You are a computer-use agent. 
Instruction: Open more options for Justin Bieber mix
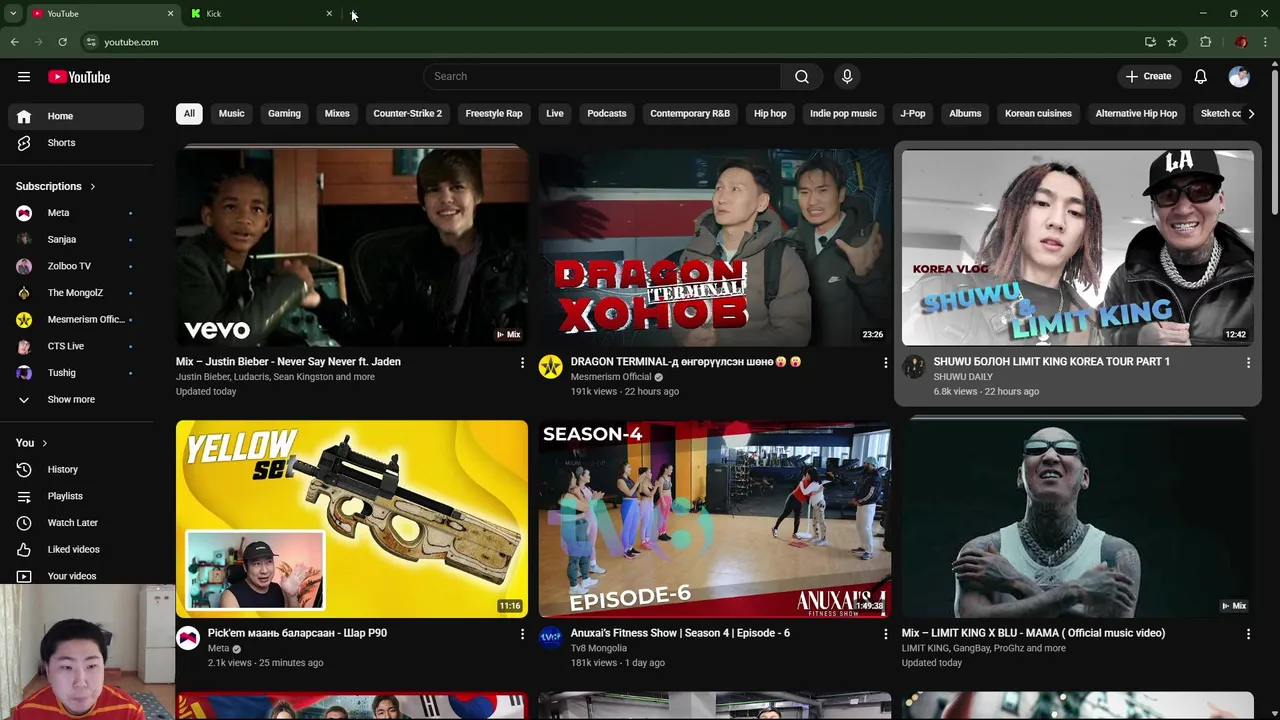(522, 363)
